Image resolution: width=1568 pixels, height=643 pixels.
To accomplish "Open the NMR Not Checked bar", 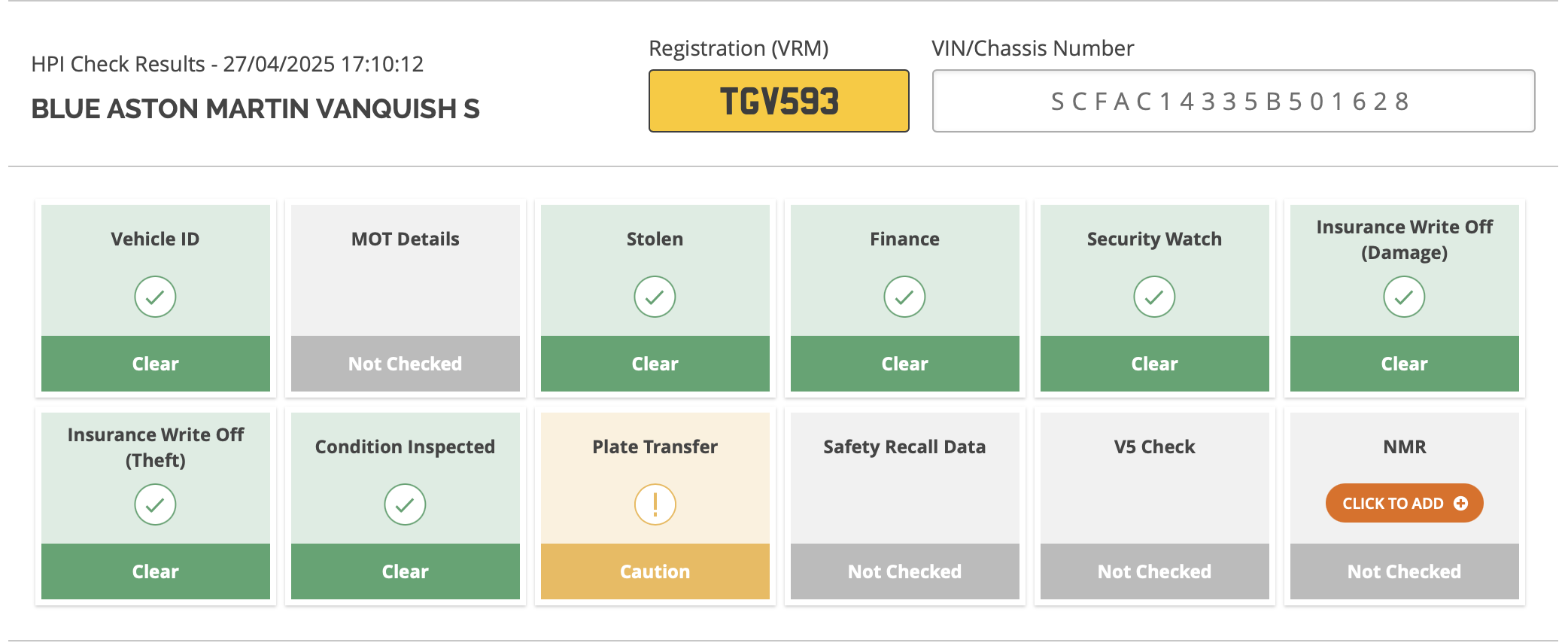I will 1405,571.
